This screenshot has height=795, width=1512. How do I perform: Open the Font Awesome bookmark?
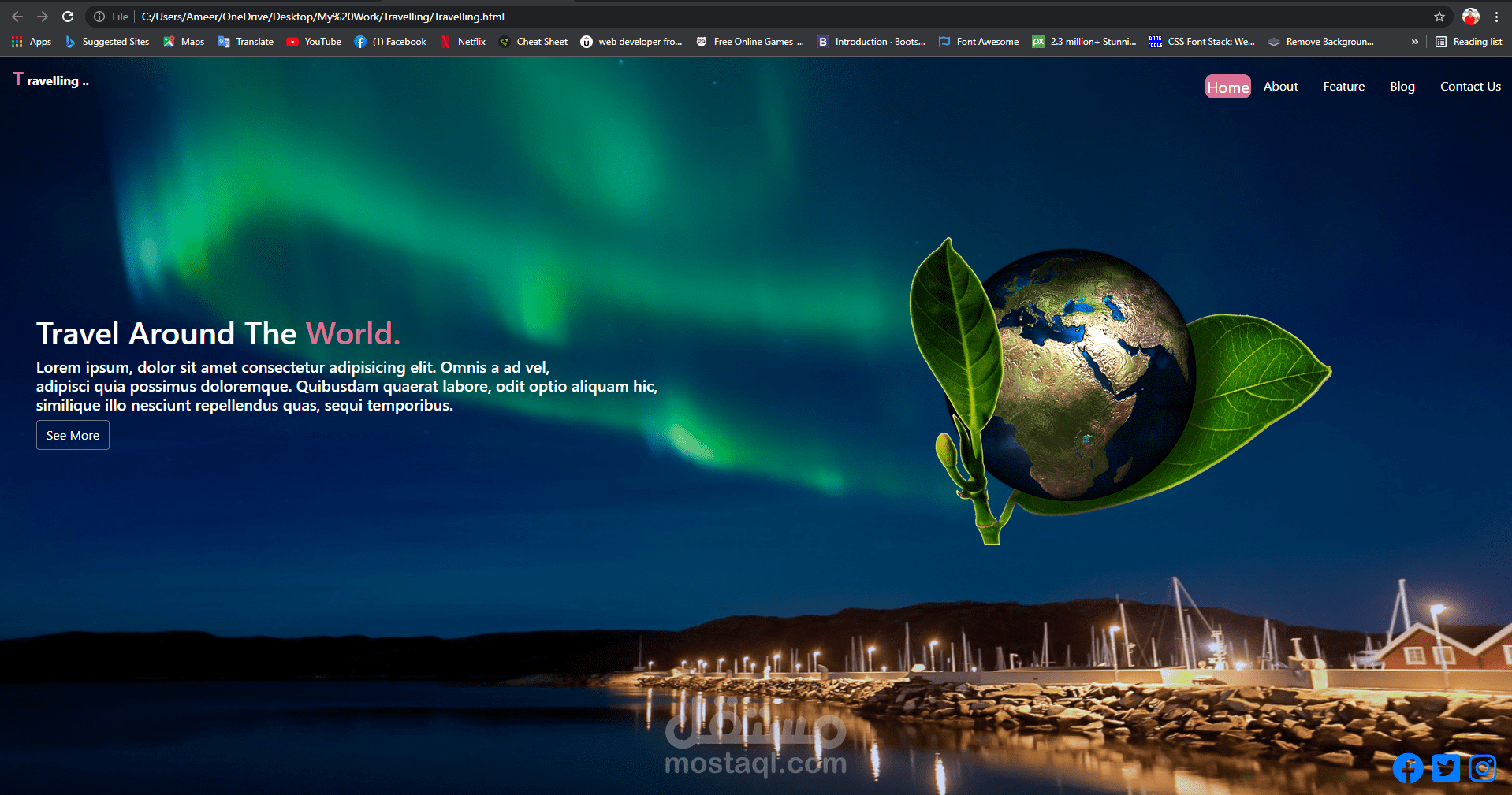pyautogui.click(x=978, y=42)
